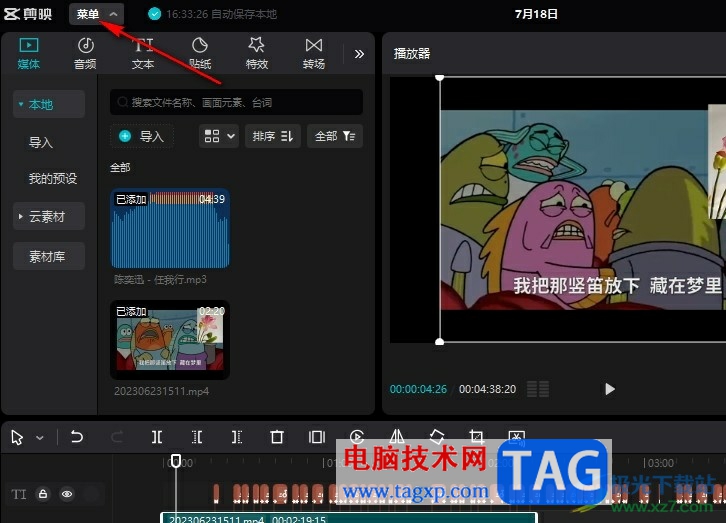Trim clip right of the playhead
This screenshot has width=726, height=523.
click(237, 437)
